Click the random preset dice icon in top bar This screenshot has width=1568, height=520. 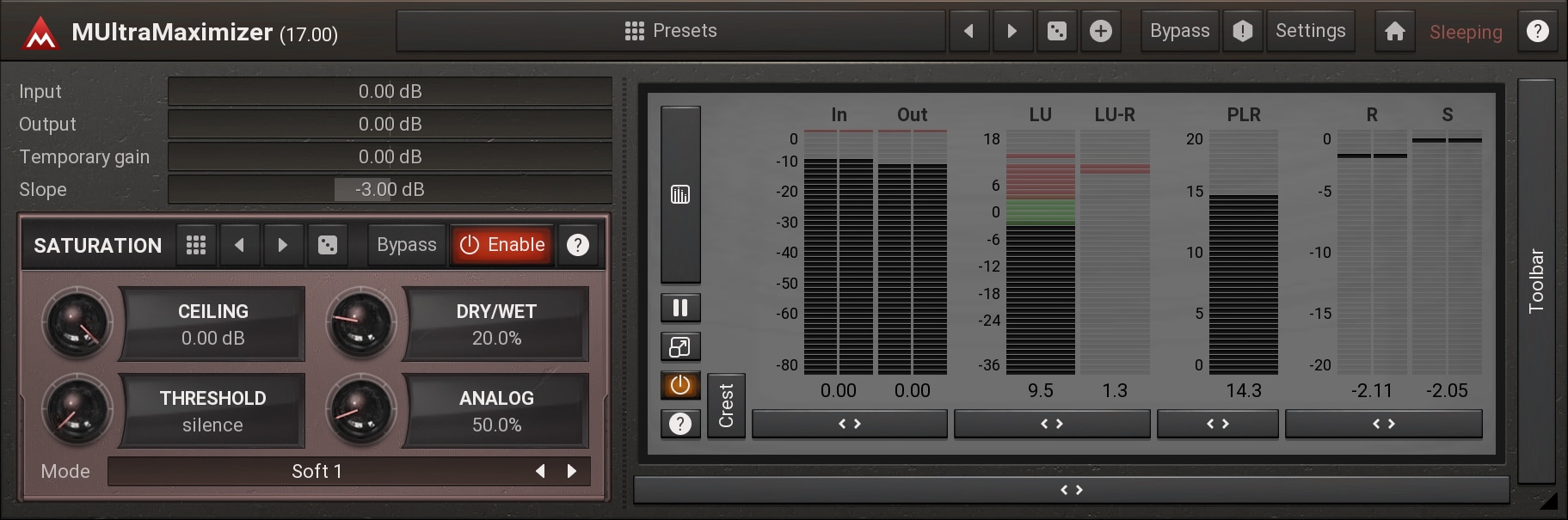pyautogui.click(x=1057, y=32)
